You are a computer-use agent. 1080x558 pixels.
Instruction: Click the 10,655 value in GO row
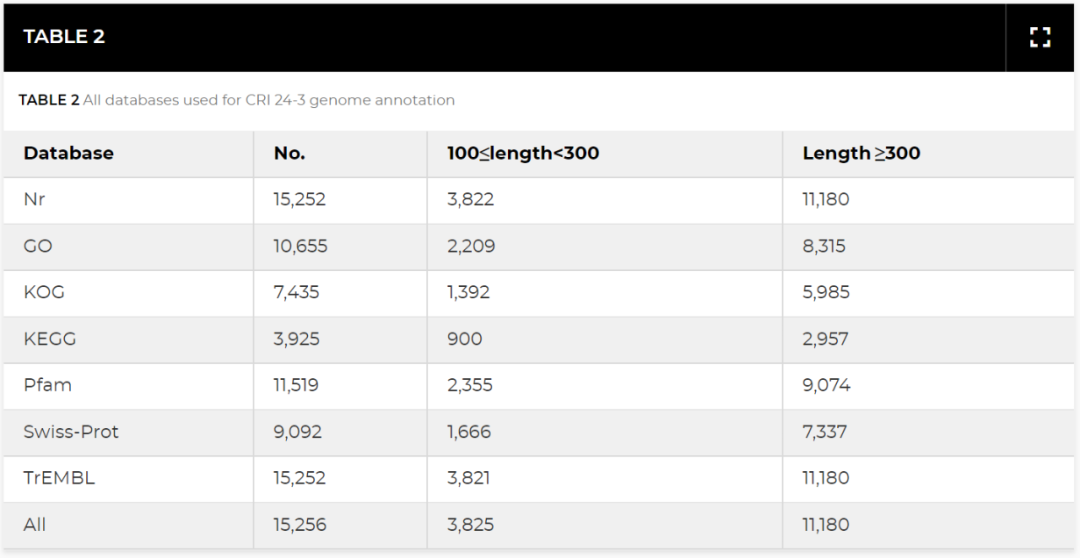[x=300, y=246]
